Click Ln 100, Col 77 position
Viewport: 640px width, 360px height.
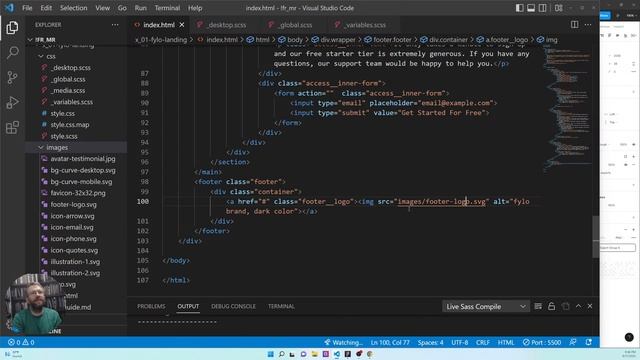tap(390, 342)
